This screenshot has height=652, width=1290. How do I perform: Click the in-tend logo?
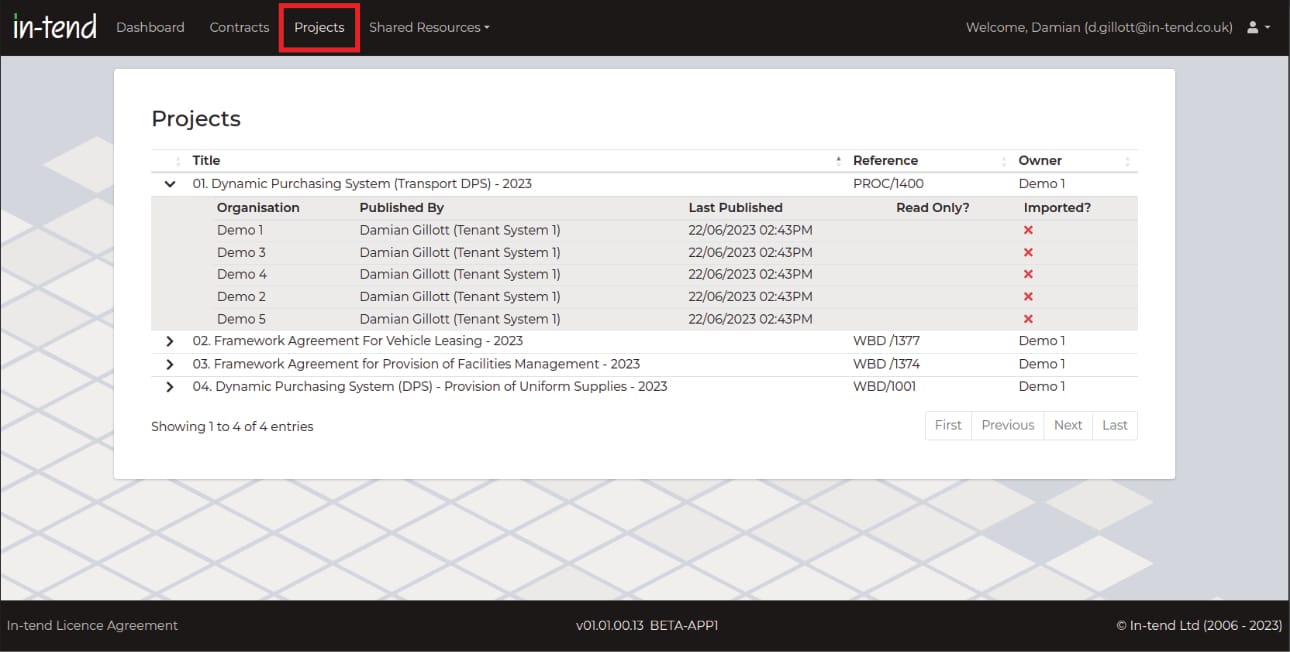coord(54,26)
